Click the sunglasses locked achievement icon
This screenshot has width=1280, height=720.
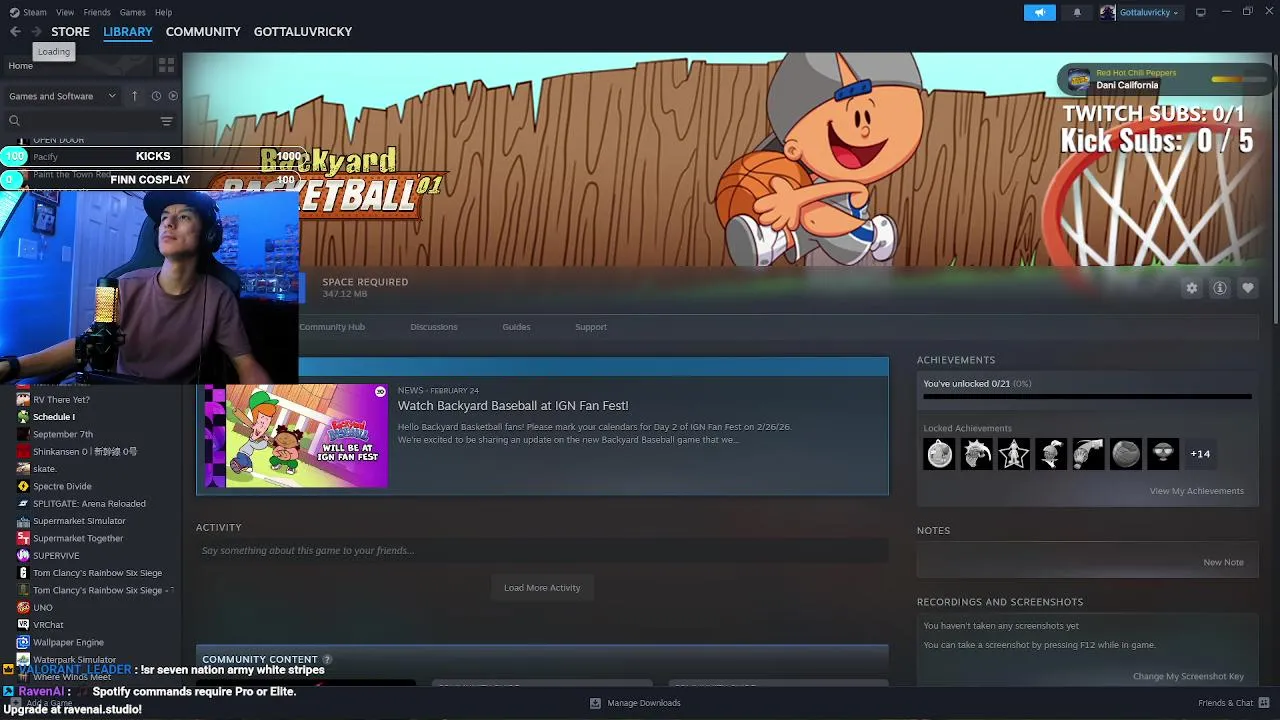pyautogui.click(x=1162, y=454)
